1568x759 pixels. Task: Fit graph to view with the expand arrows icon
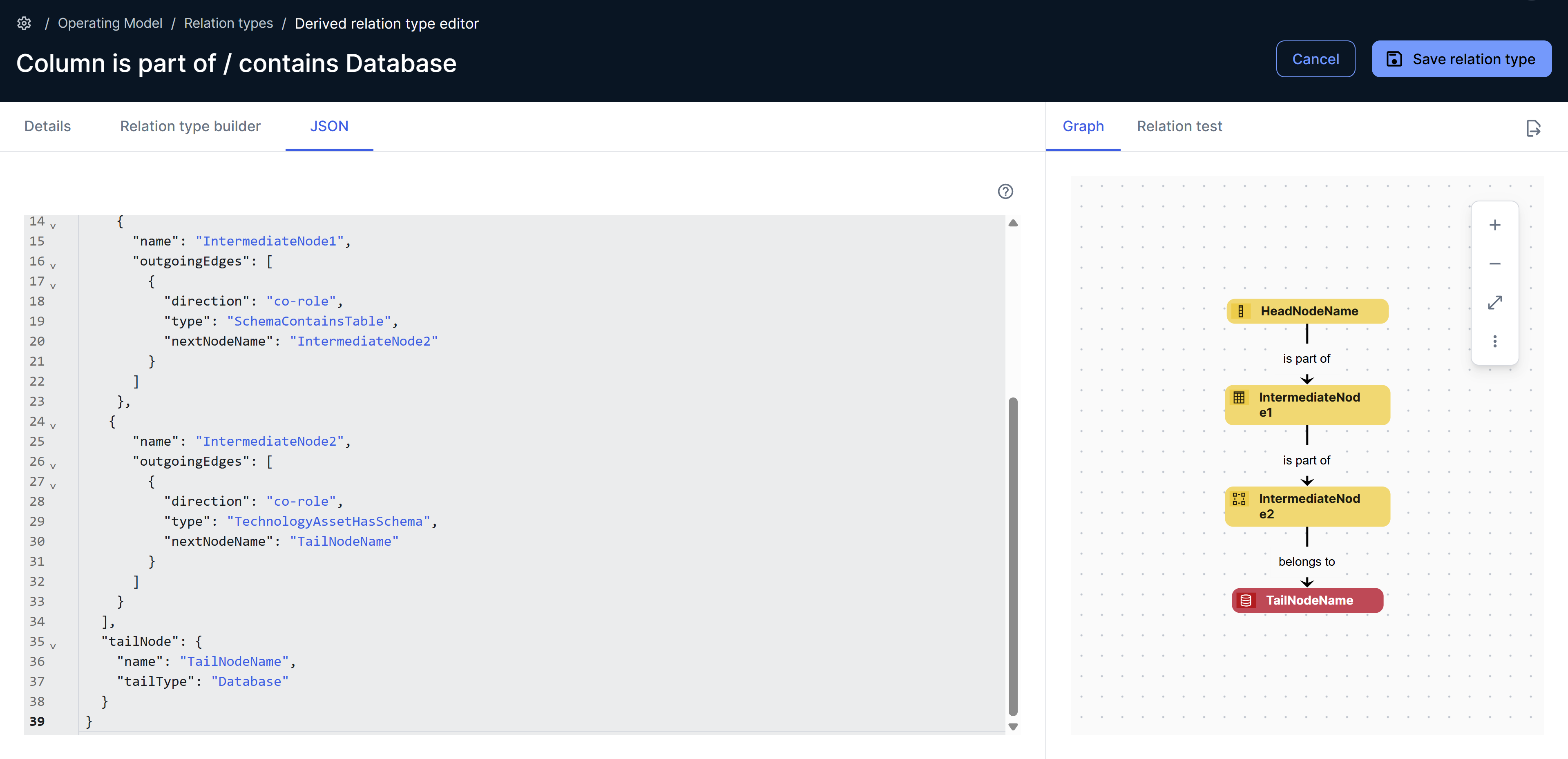coord(1495,303)
